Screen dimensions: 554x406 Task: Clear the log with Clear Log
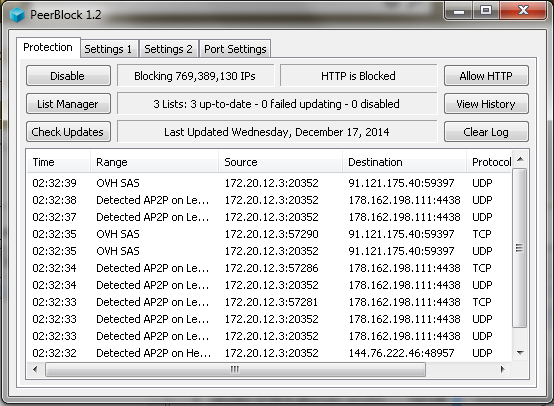pyautogui.click(x=486, y=132)
